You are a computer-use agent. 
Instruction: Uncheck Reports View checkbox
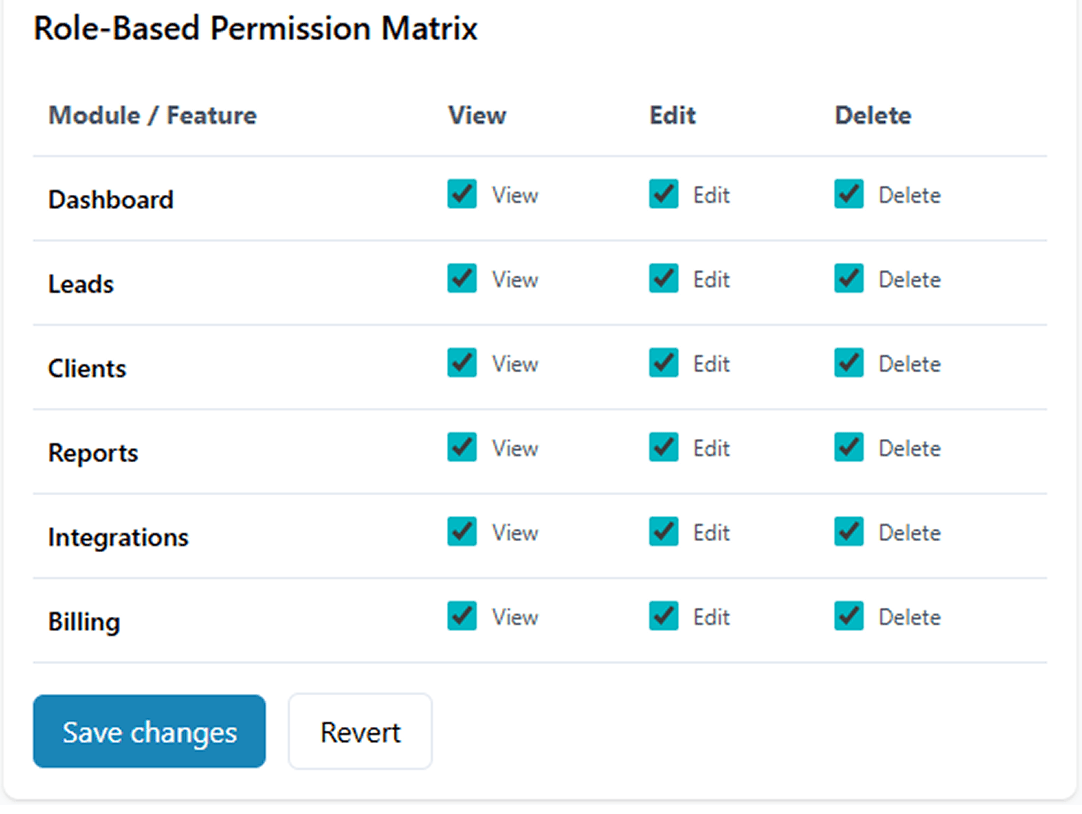pos(462,447)
